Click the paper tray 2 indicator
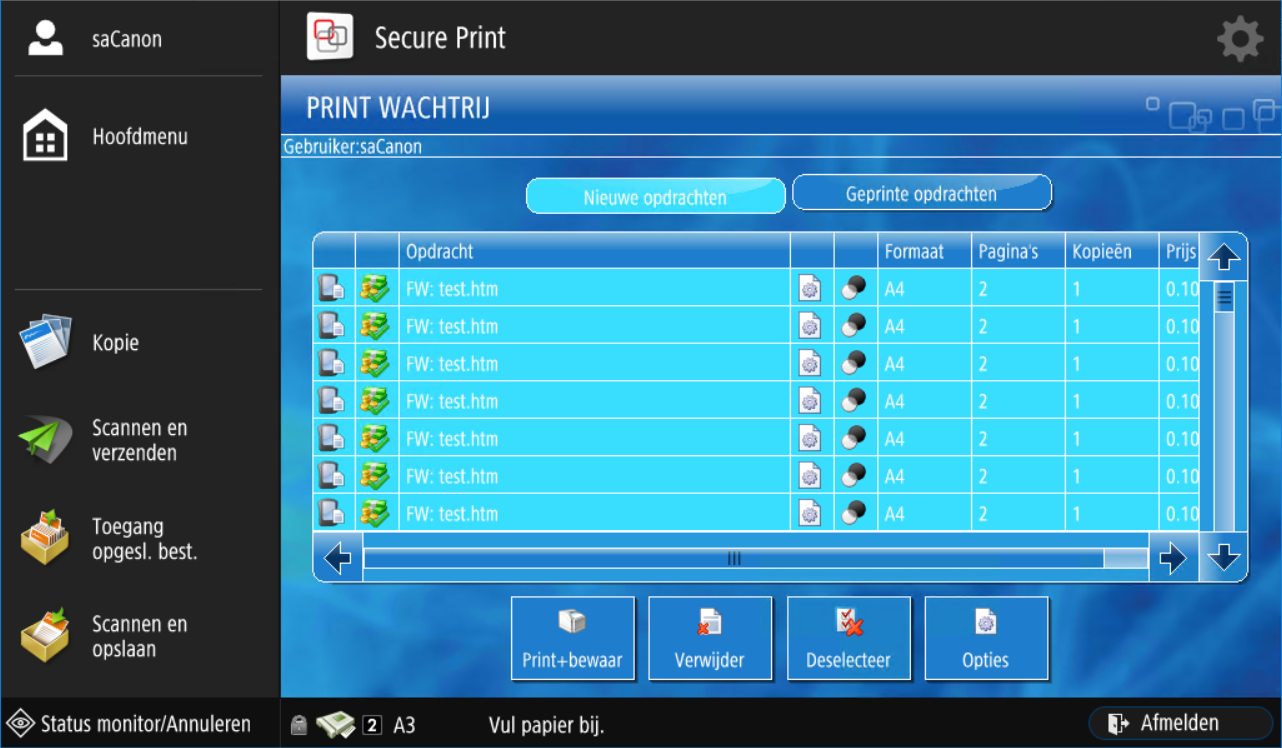 [372, 725]
